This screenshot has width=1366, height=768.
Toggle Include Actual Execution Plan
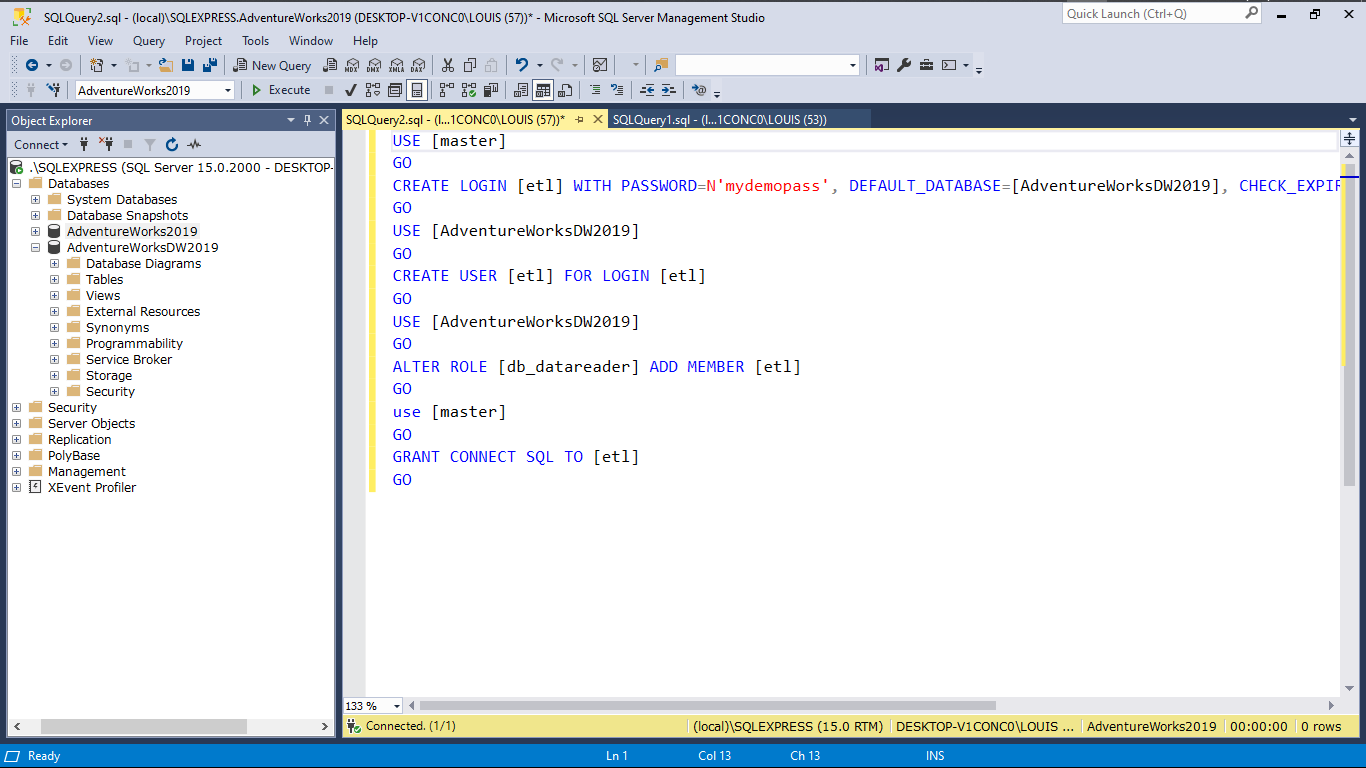click(447, 90)
